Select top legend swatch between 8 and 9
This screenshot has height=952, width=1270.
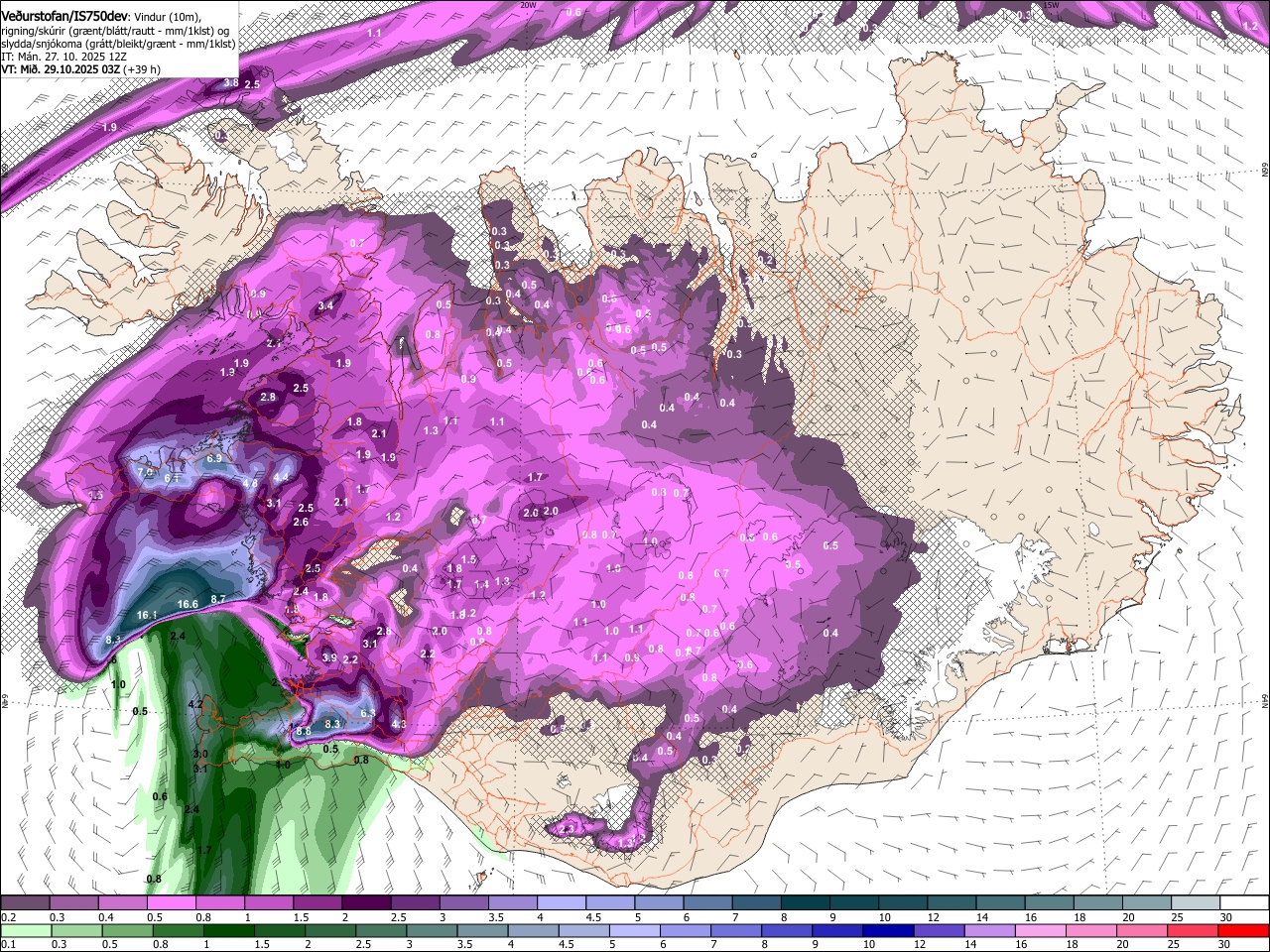tap(806, 903)
